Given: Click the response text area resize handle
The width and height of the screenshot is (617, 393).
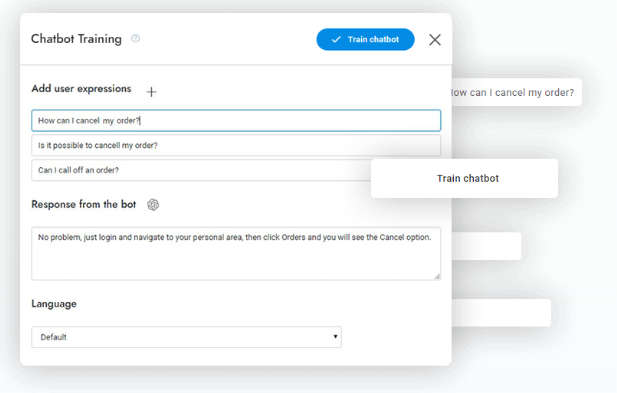Looking at the screenshot, I should pyautogui.click(x=437, y=276).
